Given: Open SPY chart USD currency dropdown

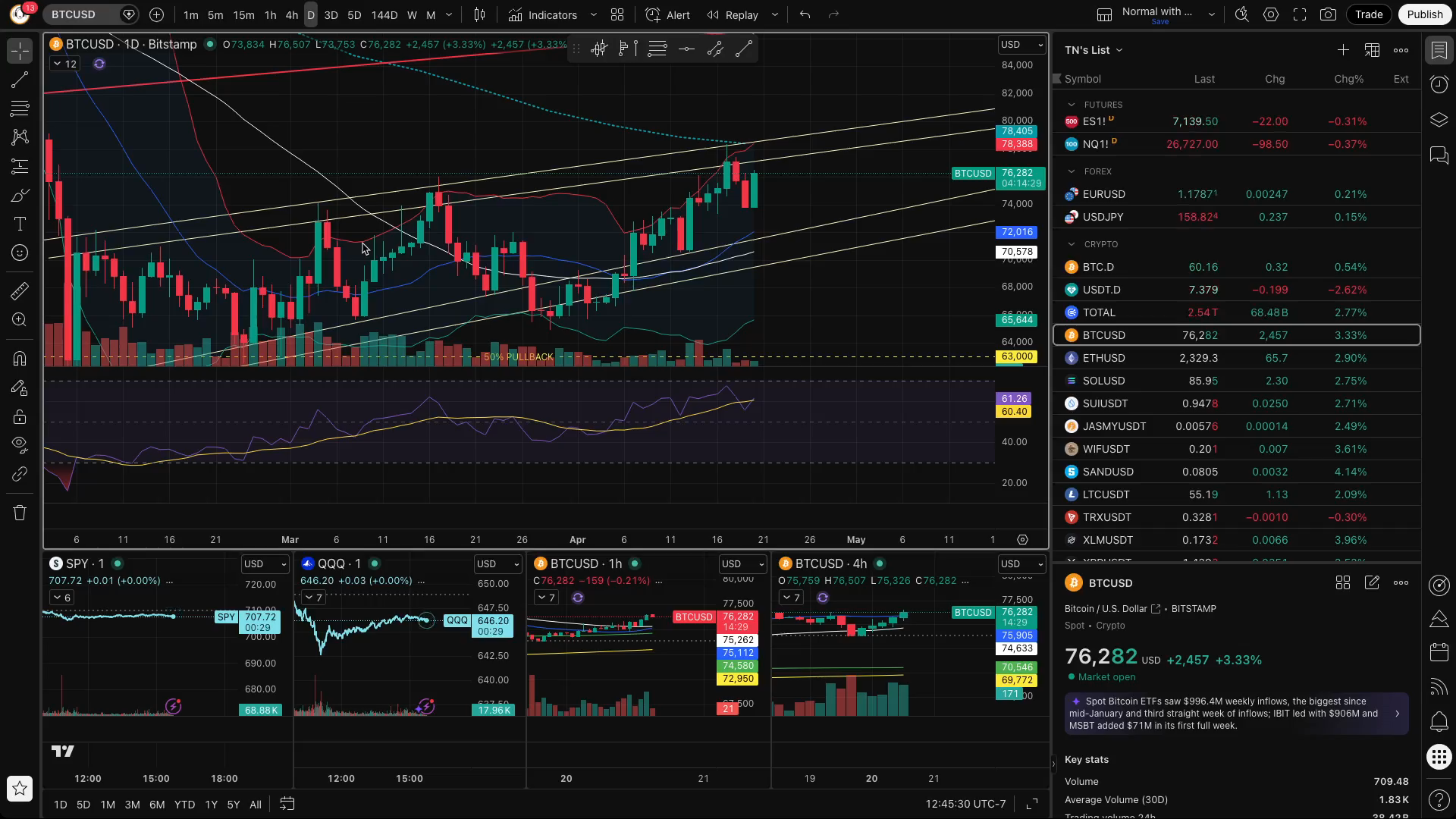Looking at the screenshot, I should [x=265, y=563].
